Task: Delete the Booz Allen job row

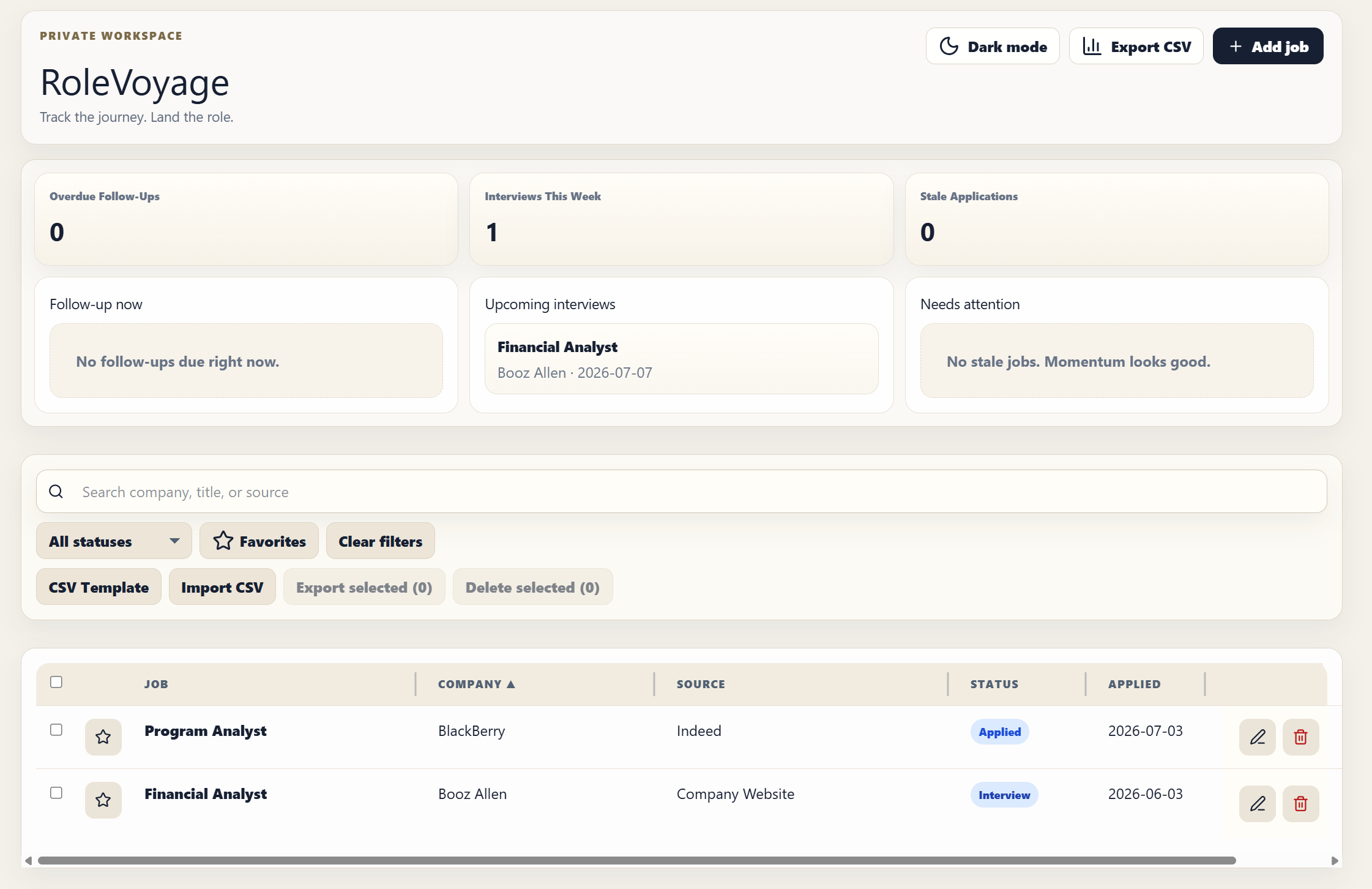Action: [x=1301, y=803]
